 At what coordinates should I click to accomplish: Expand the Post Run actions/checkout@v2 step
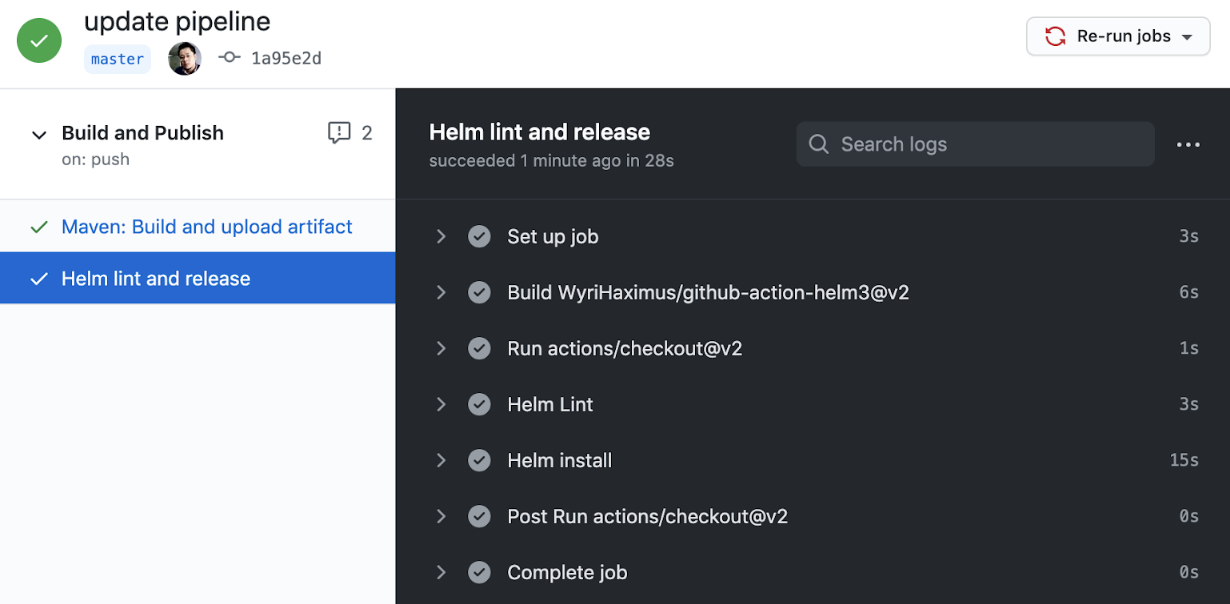[x=441, y=517]
